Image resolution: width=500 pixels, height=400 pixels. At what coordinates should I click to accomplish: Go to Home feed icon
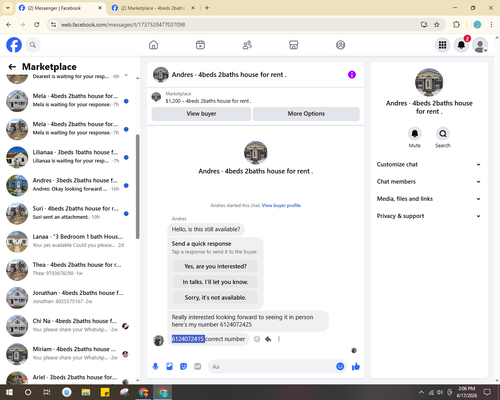click(x=153, y=45)
